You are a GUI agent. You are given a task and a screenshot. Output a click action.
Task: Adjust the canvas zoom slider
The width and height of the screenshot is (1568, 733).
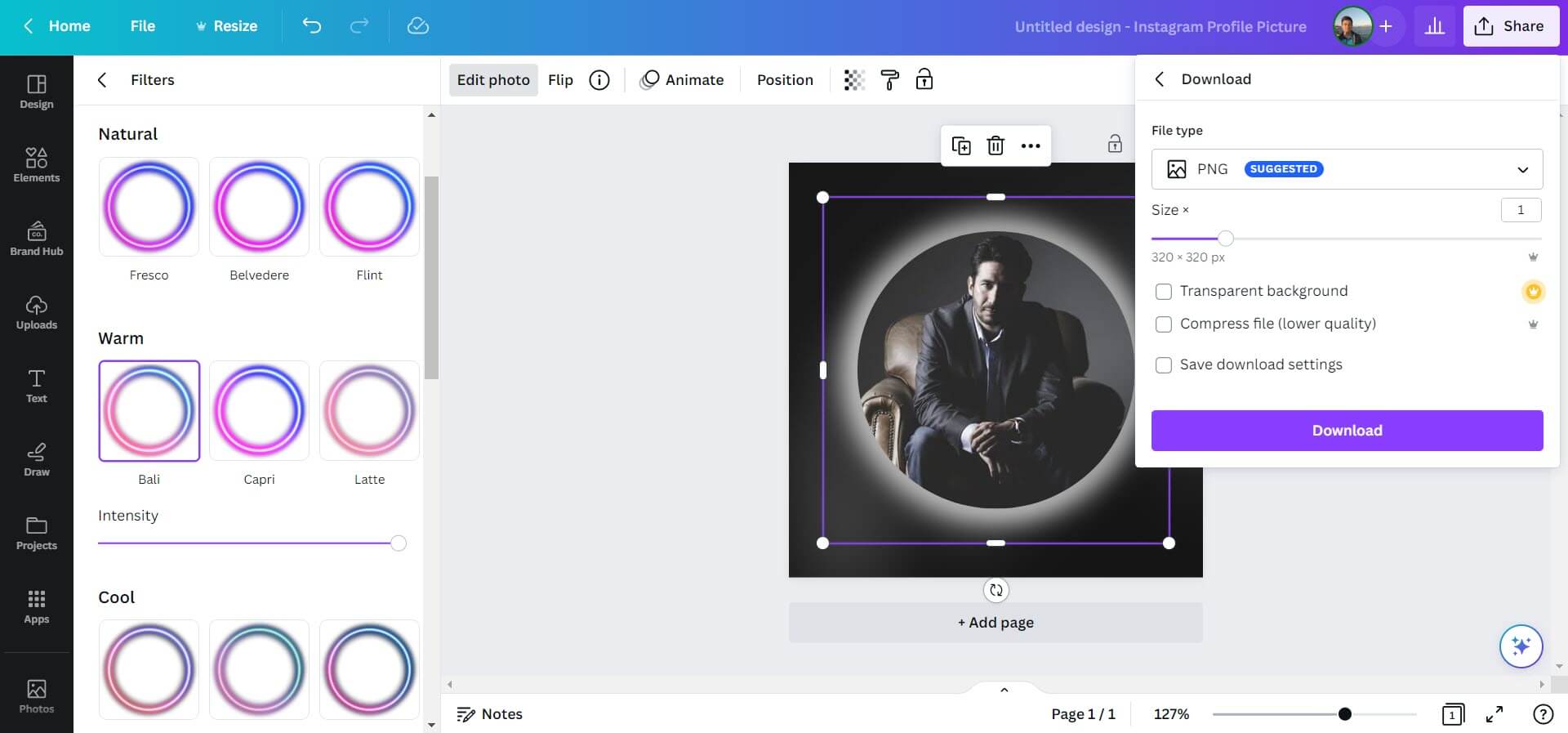tap(1344, 714)
